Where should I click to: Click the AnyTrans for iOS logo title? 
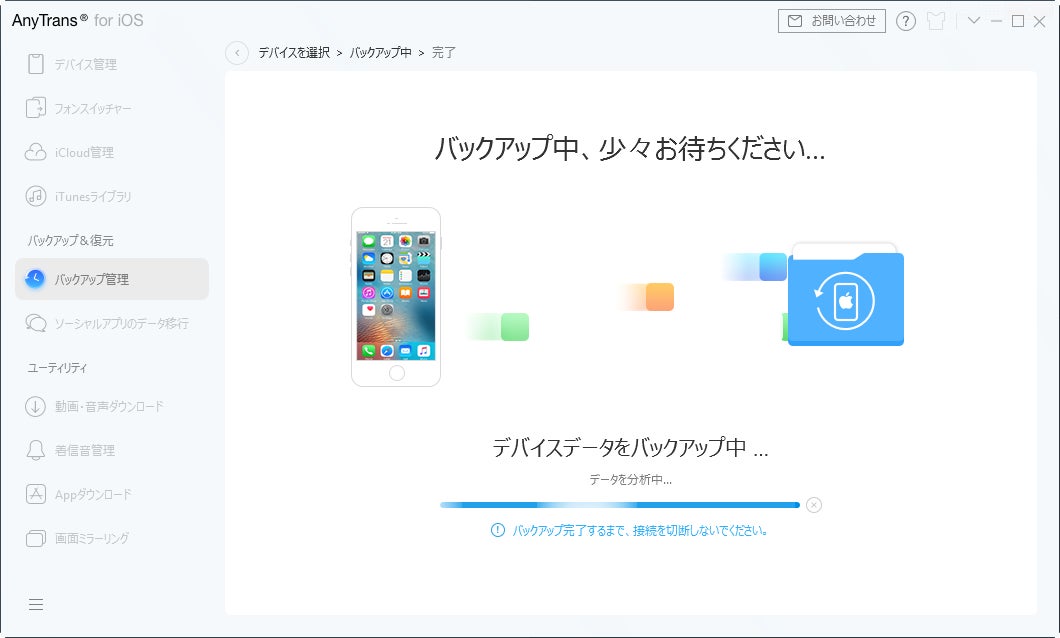(77, 20)
